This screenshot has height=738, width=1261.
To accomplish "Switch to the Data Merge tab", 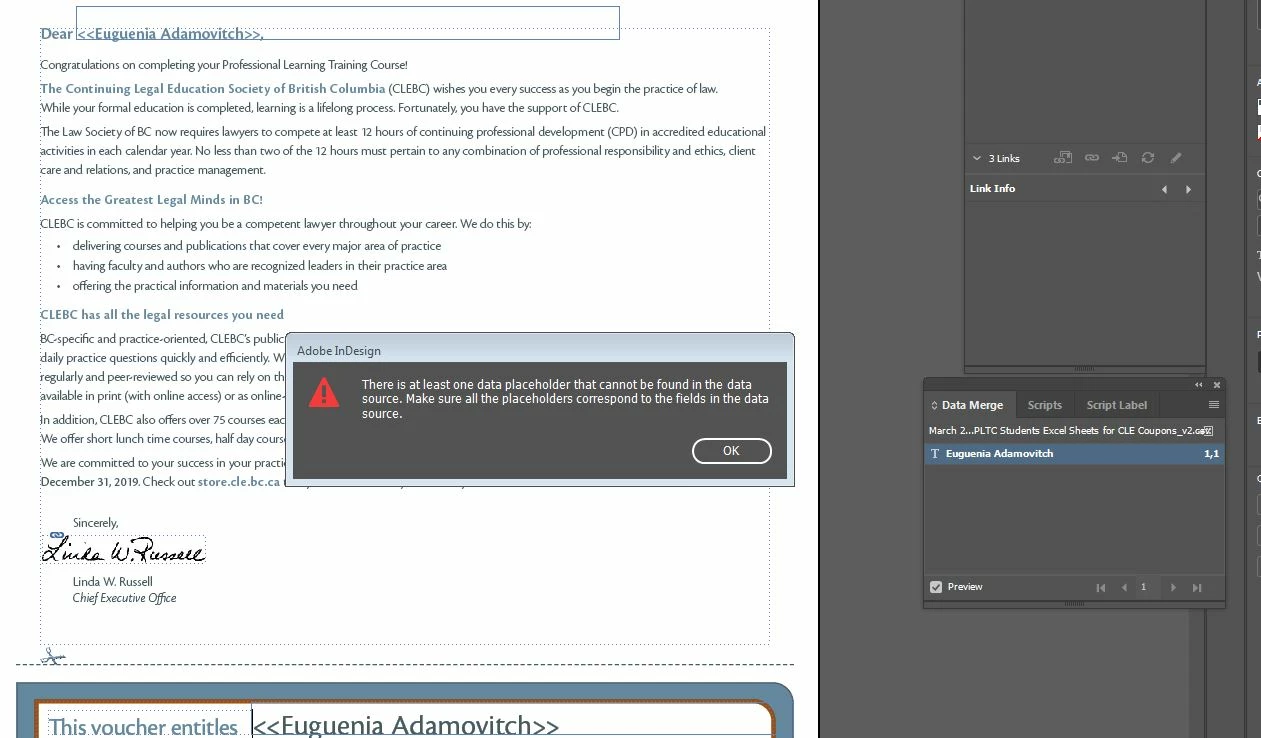I will click(x=970, y=405).
